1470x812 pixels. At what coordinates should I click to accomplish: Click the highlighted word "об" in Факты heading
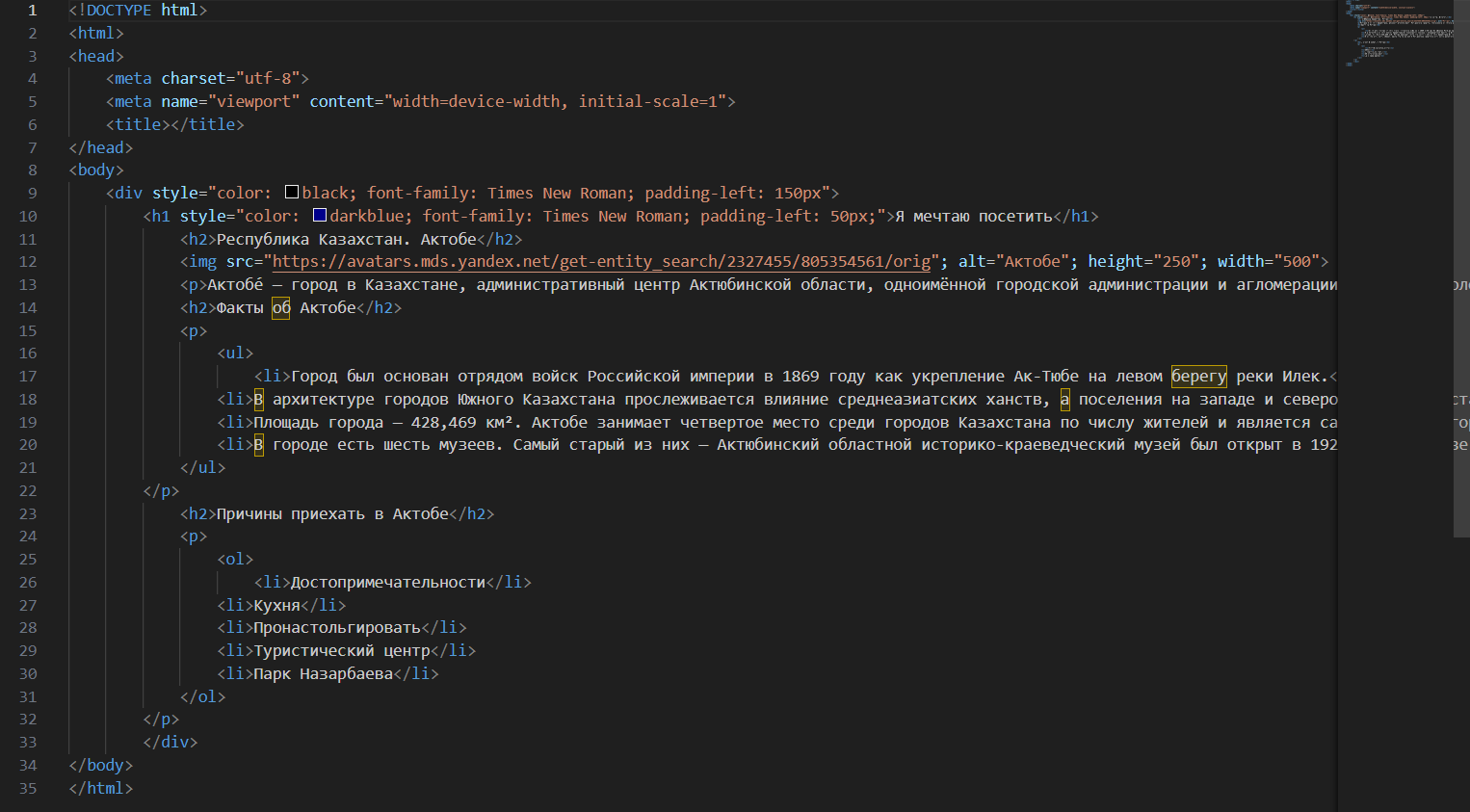280,307
